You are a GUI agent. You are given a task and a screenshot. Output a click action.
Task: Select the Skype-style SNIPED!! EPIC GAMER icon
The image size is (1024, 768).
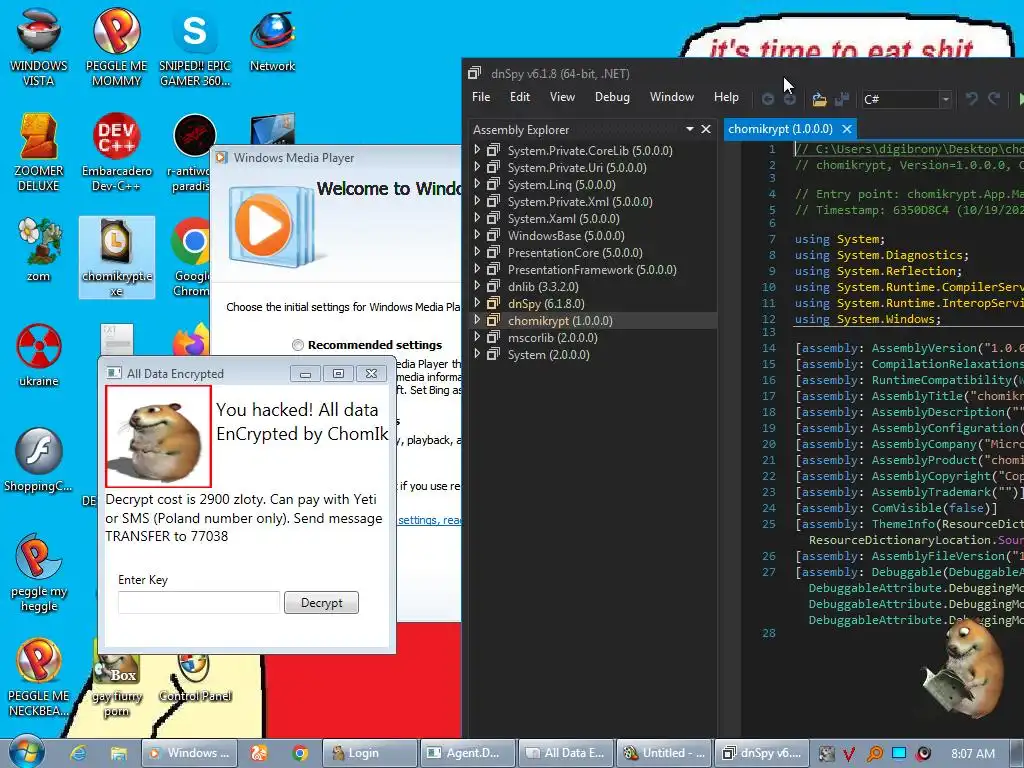[x=195, y=47]
